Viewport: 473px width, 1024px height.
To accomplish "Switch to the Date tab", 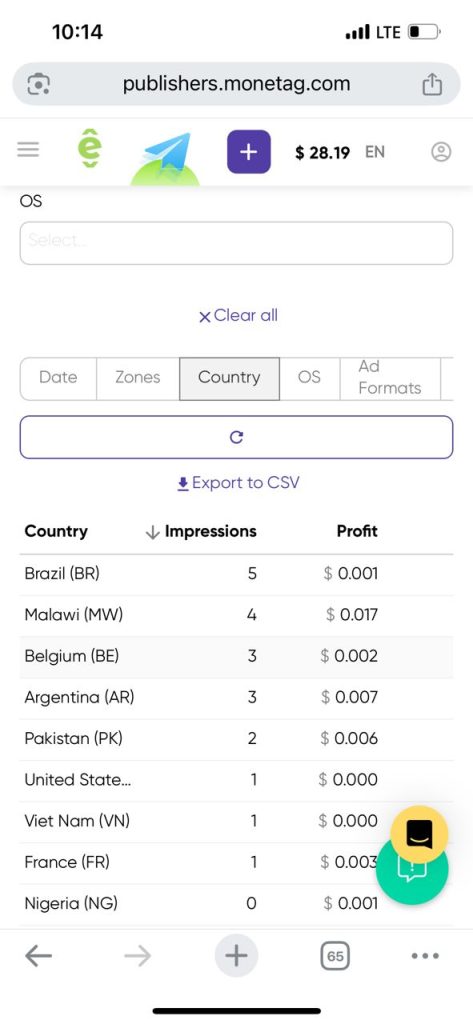I will (x=58, y=377).
